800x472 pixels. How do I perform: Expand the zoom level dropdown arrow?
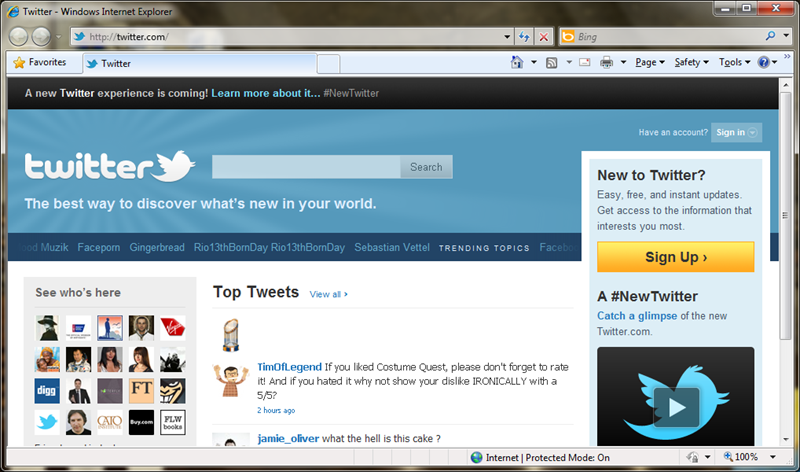click(x=773, y=457)
